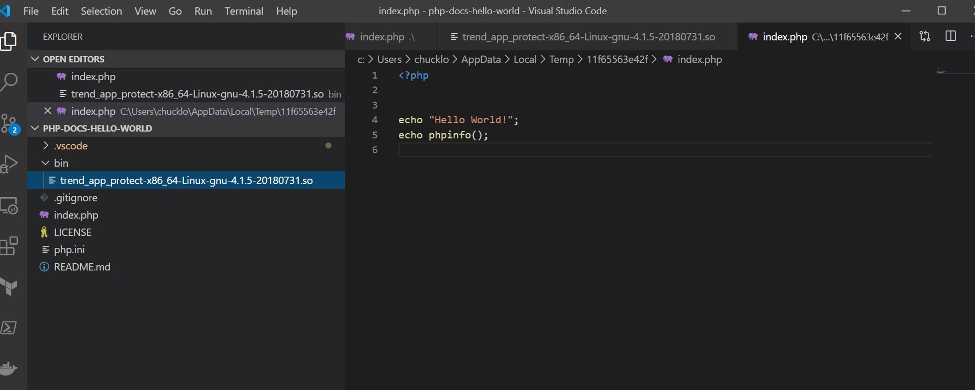
Task: Open the Run and Debug view
Action: pos(9,164)
